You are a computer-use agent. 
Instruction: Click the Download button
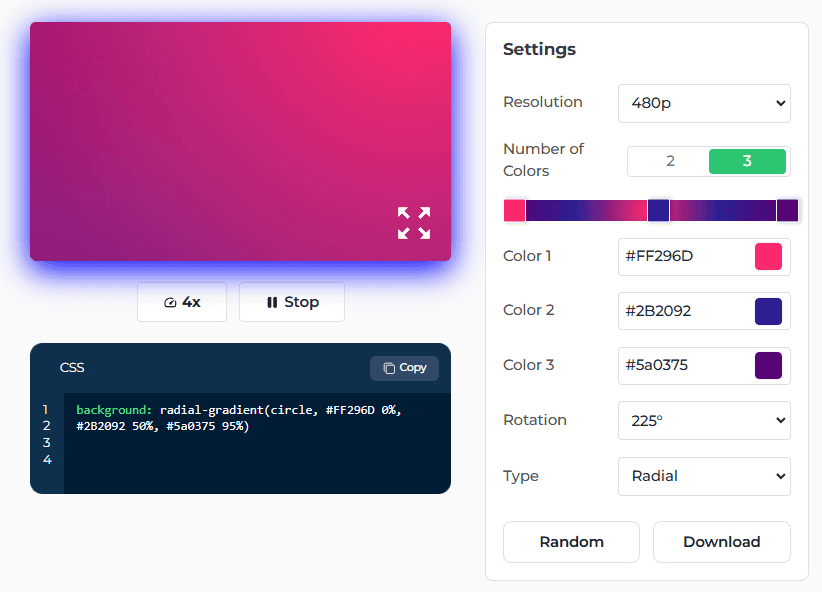721,541
